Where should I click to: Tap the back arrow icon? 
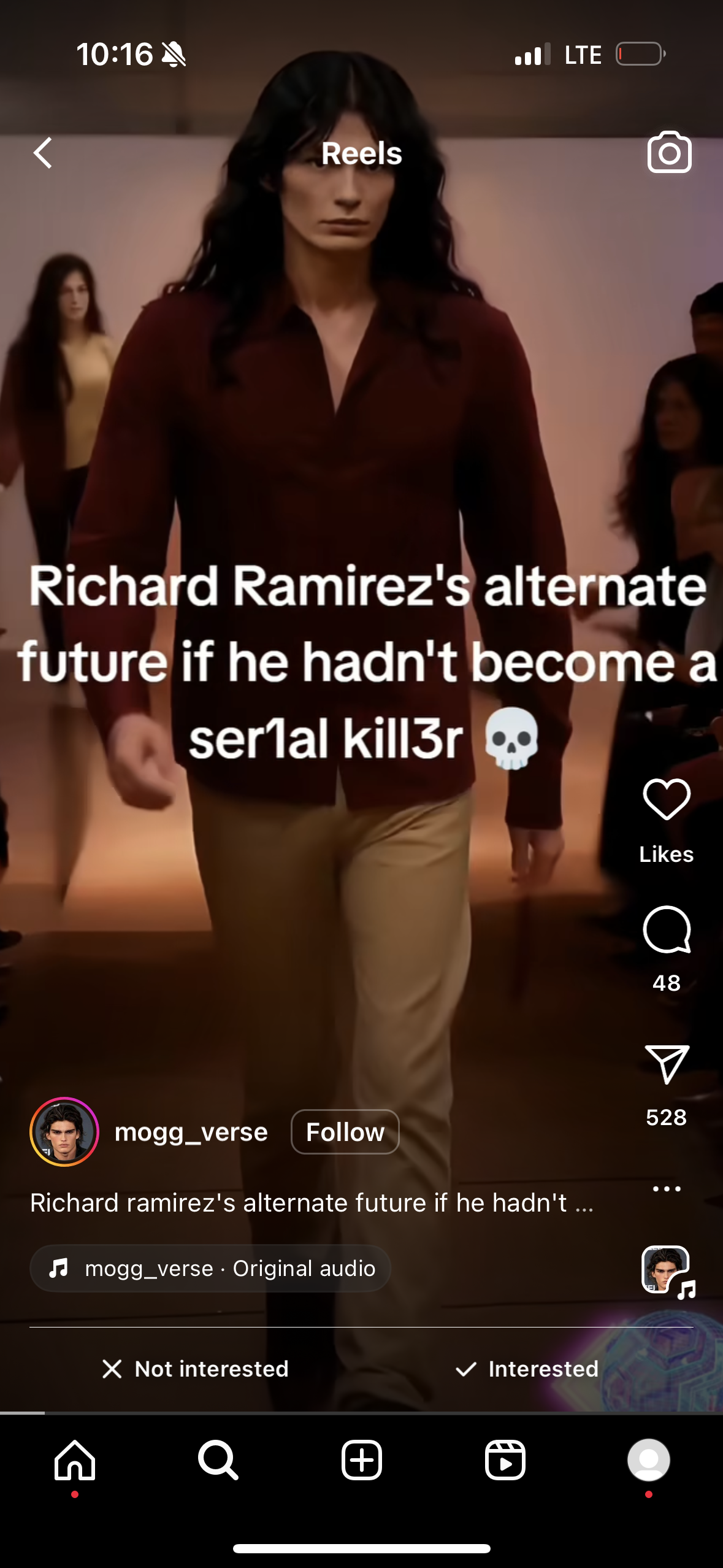point(43,153)
